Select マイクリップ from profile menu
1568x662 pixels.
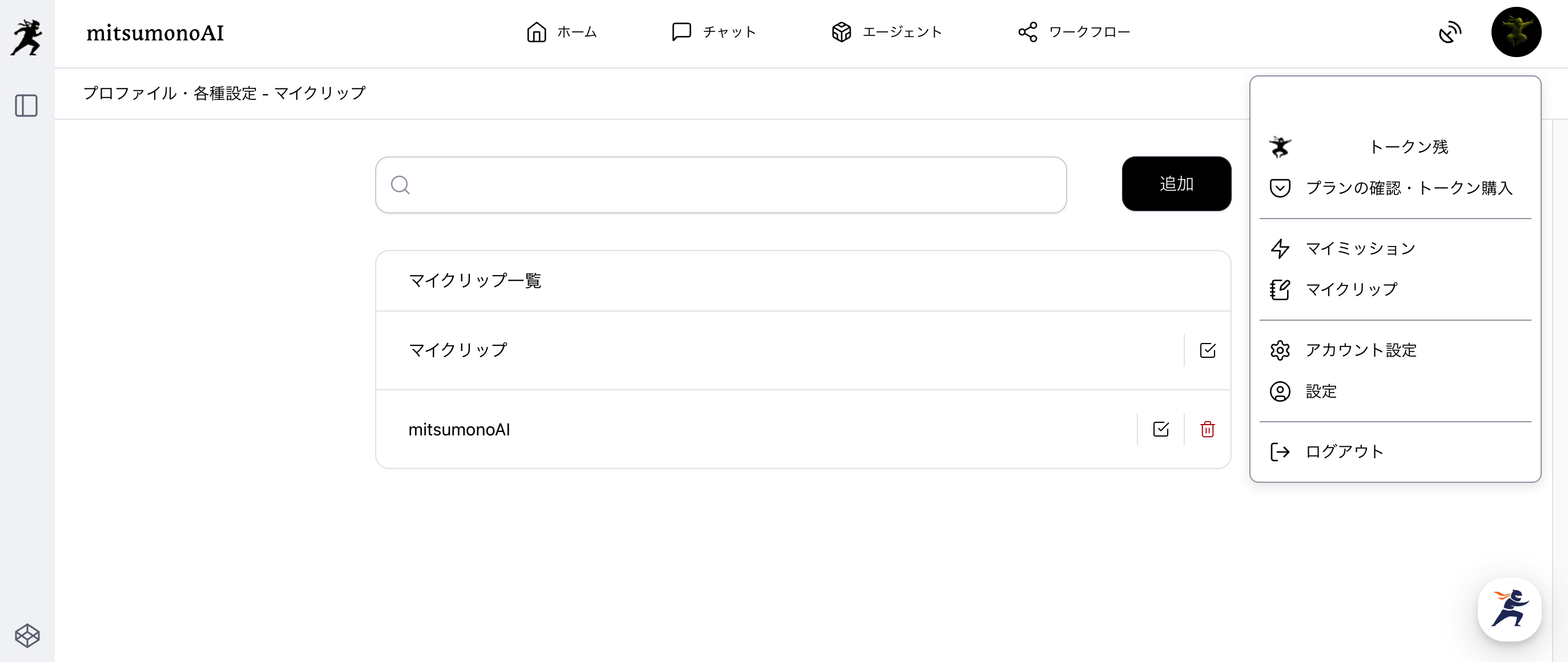pos(1352,290)
